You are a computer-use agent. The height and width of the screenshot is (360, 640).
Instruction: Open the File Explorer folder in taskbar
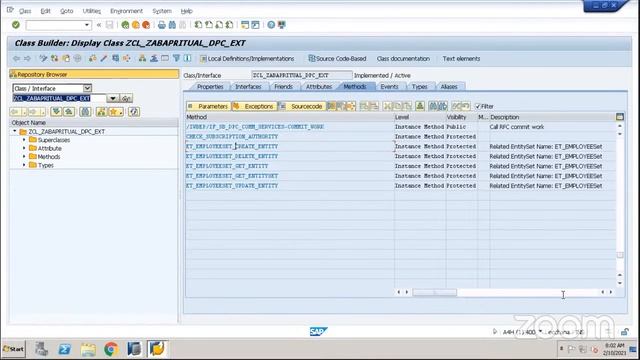coord(88,349)
